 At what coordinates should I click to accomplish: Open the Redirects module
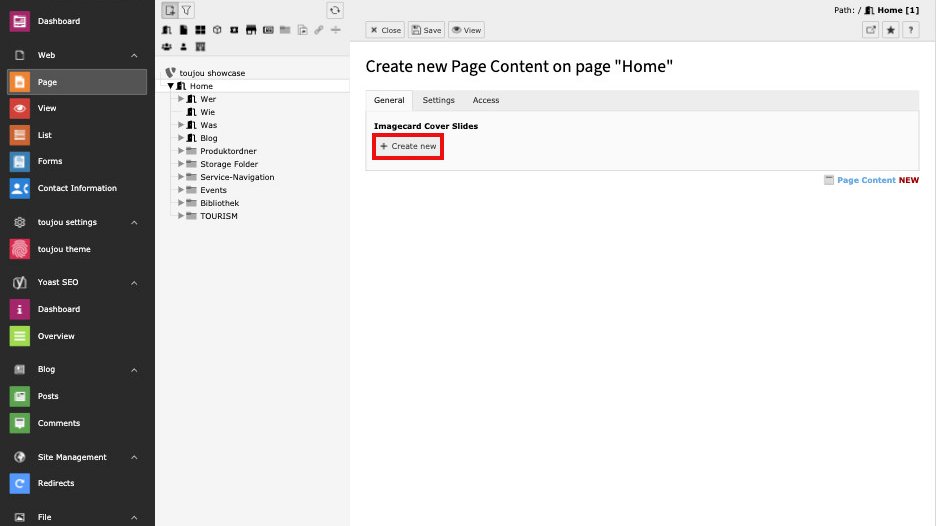(x=55, y=483)
